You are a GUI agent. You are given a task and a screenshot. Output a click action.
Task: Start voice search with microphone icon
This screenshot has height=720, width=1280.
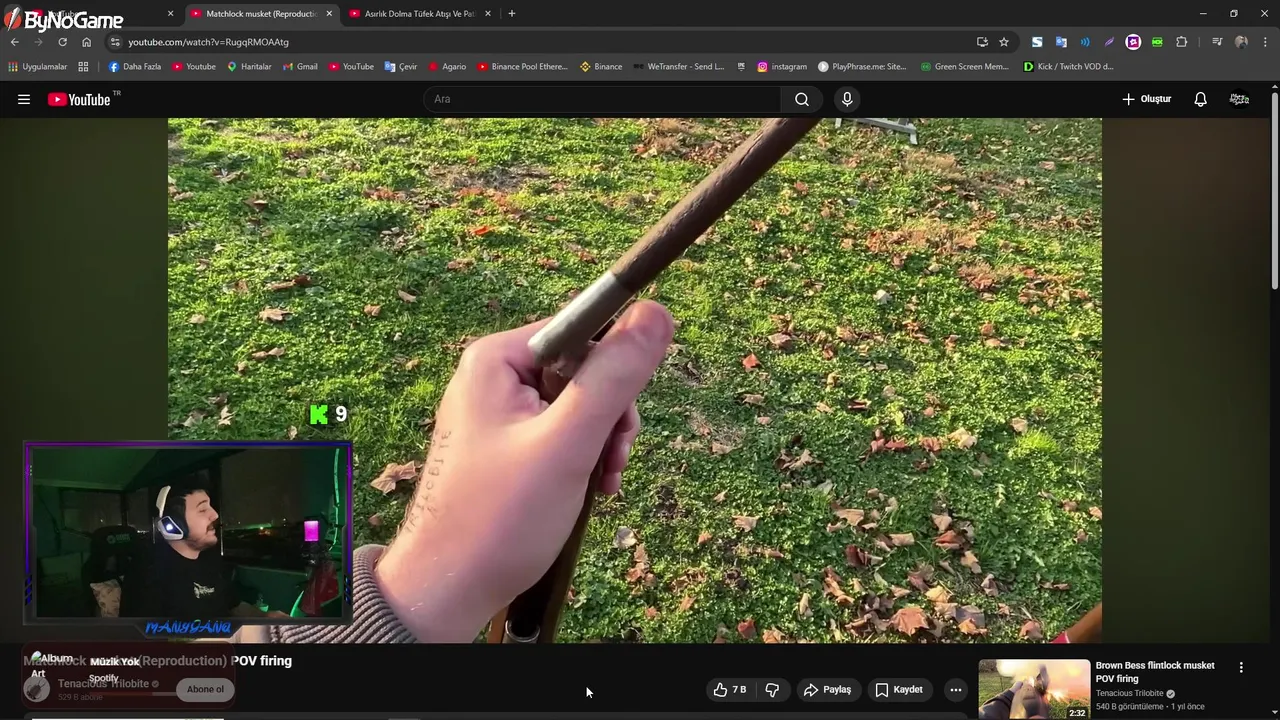click(x=847, y=99)
